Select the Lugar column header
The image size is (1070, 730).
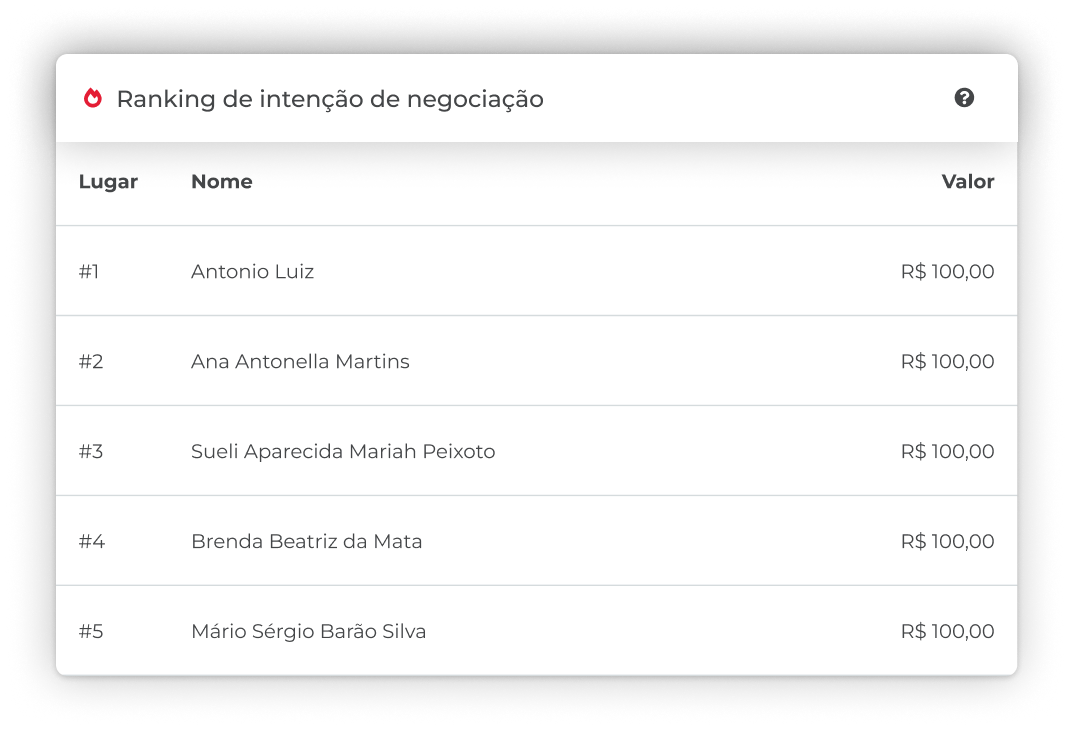[x=108, y=181]
